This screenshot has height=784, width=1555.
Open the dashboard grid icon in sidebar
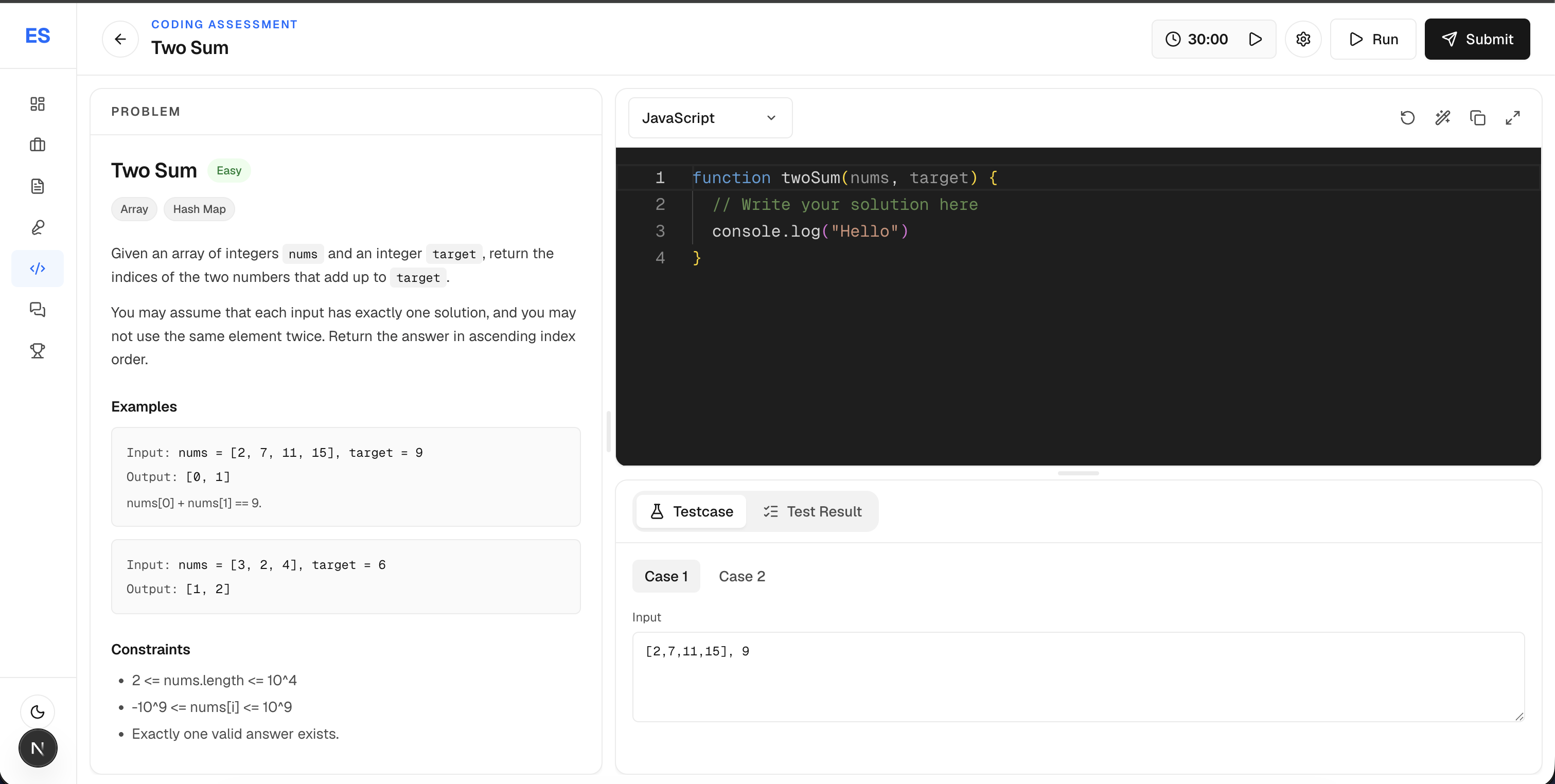pyautogui.click(x=38, y=104)
